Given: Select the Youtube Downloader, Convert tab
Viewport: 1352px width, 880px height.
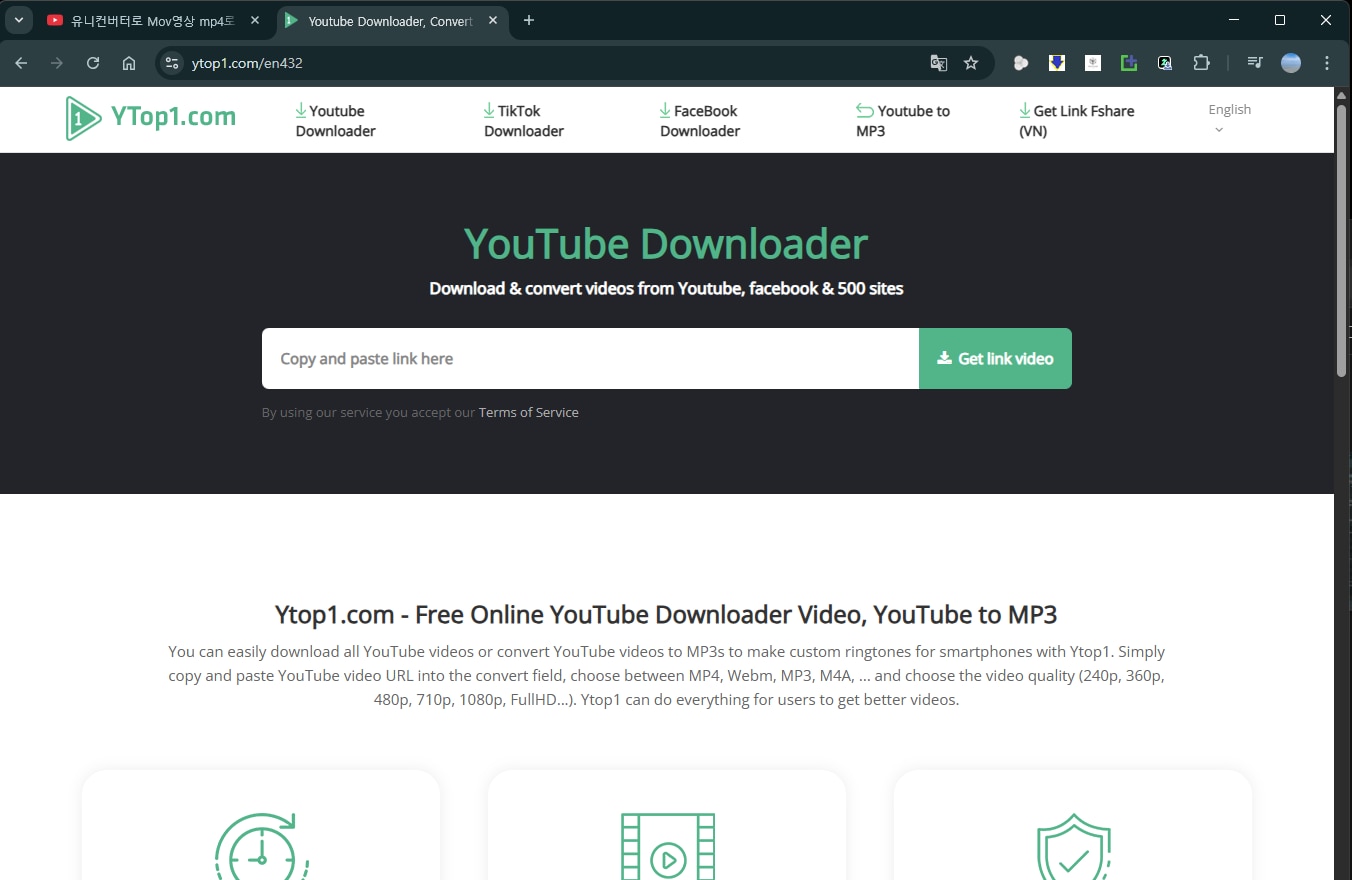Looking at the screenshot, I should 391,20.
